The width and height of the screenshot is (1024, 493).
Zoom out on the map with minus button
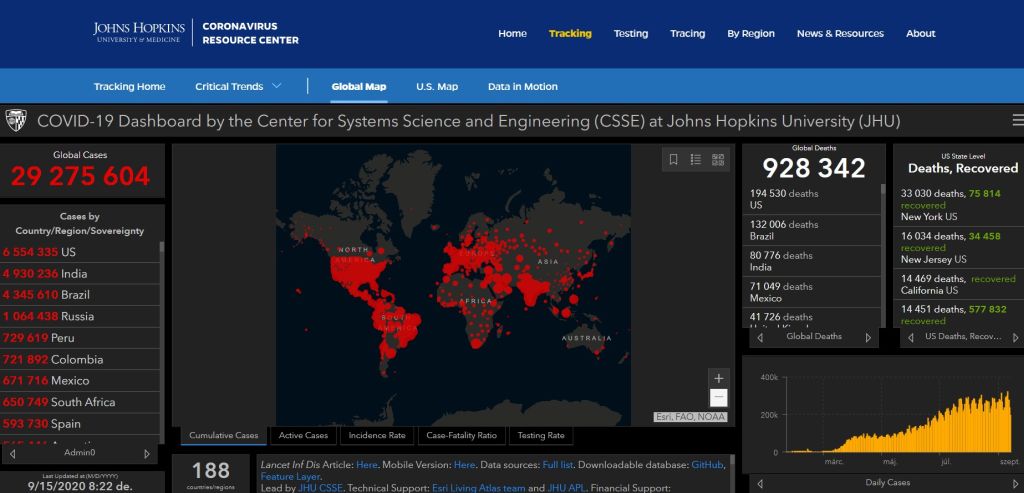(x=718, y=397)
